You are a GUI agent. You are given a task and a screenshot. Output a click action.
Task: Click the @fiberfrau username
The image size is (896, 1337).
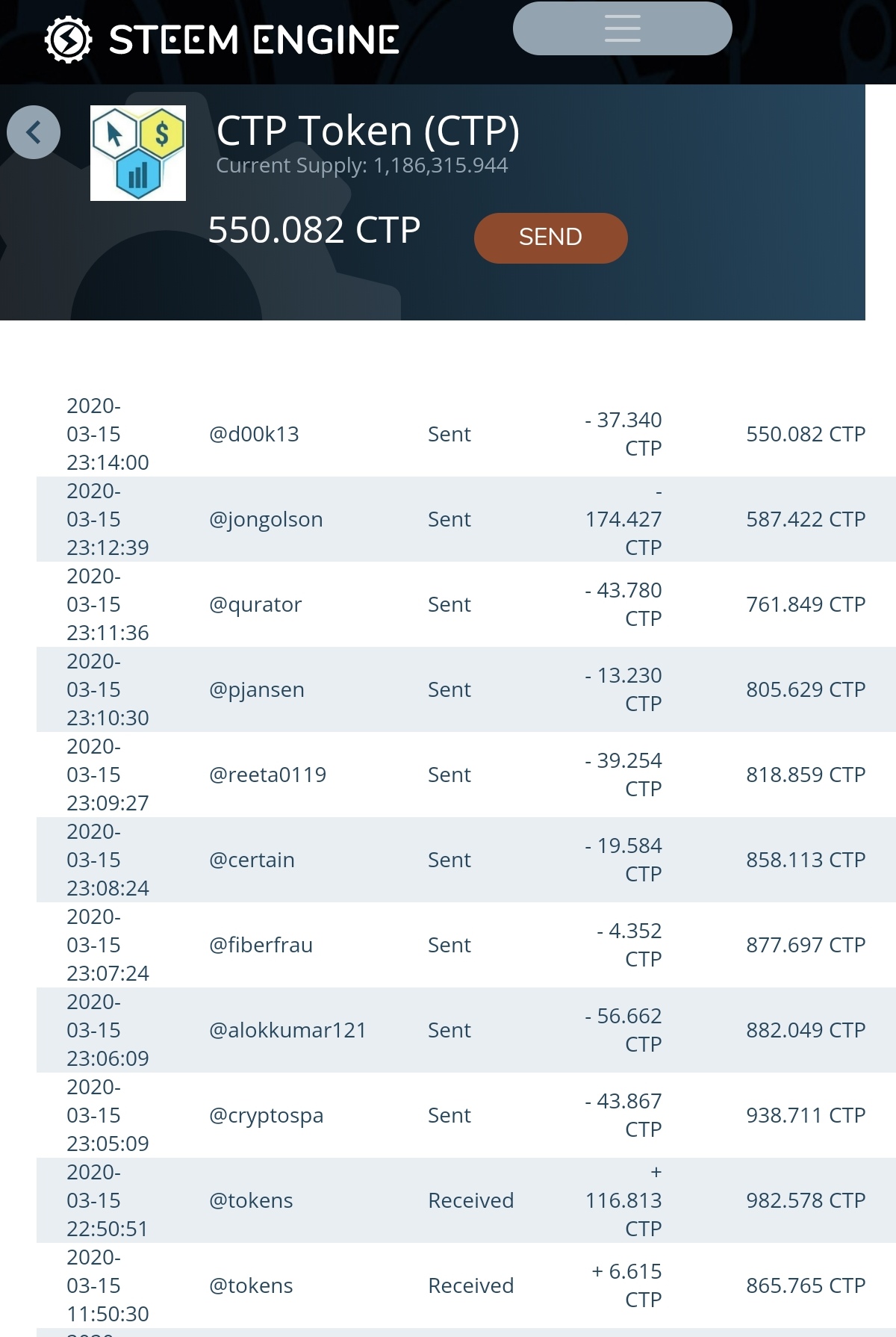261,945
